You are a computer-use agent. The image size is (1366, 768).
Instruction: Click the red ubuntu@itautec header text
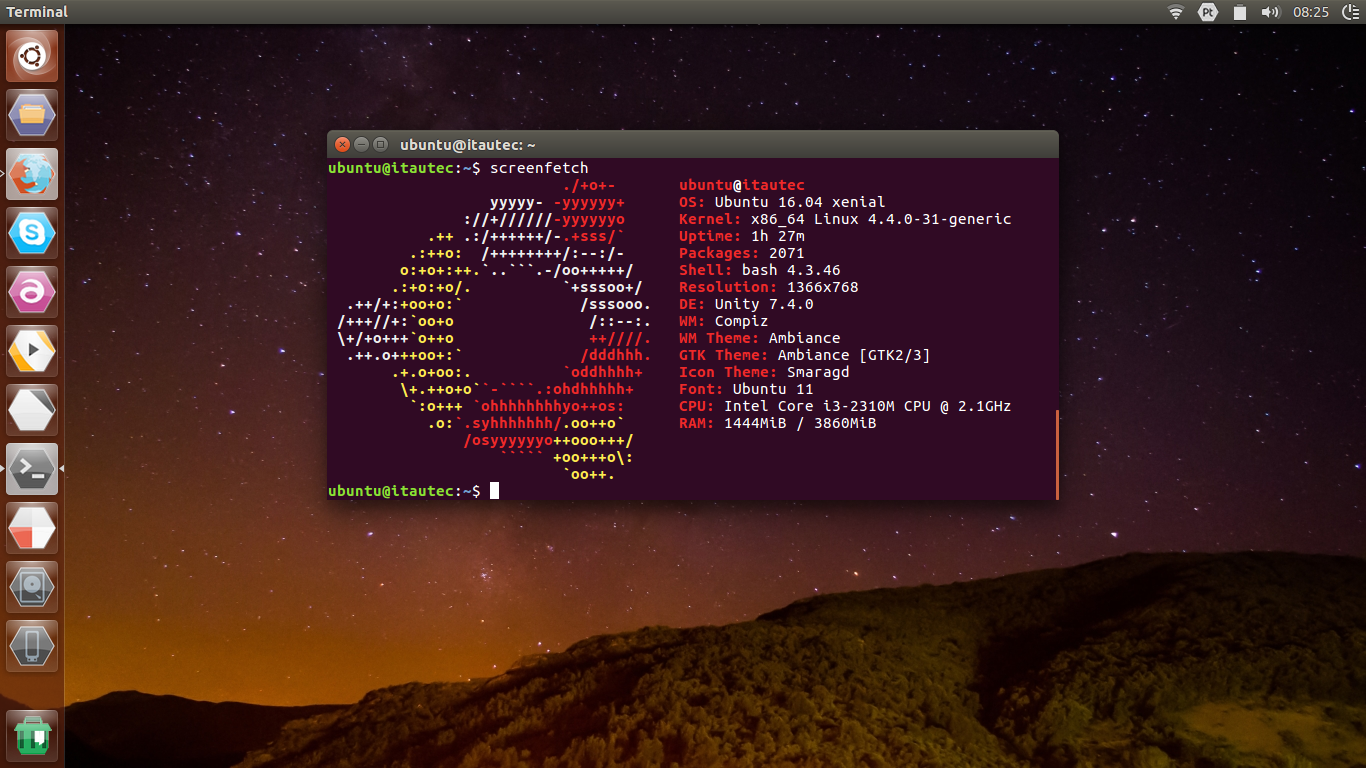click(742, 185)
